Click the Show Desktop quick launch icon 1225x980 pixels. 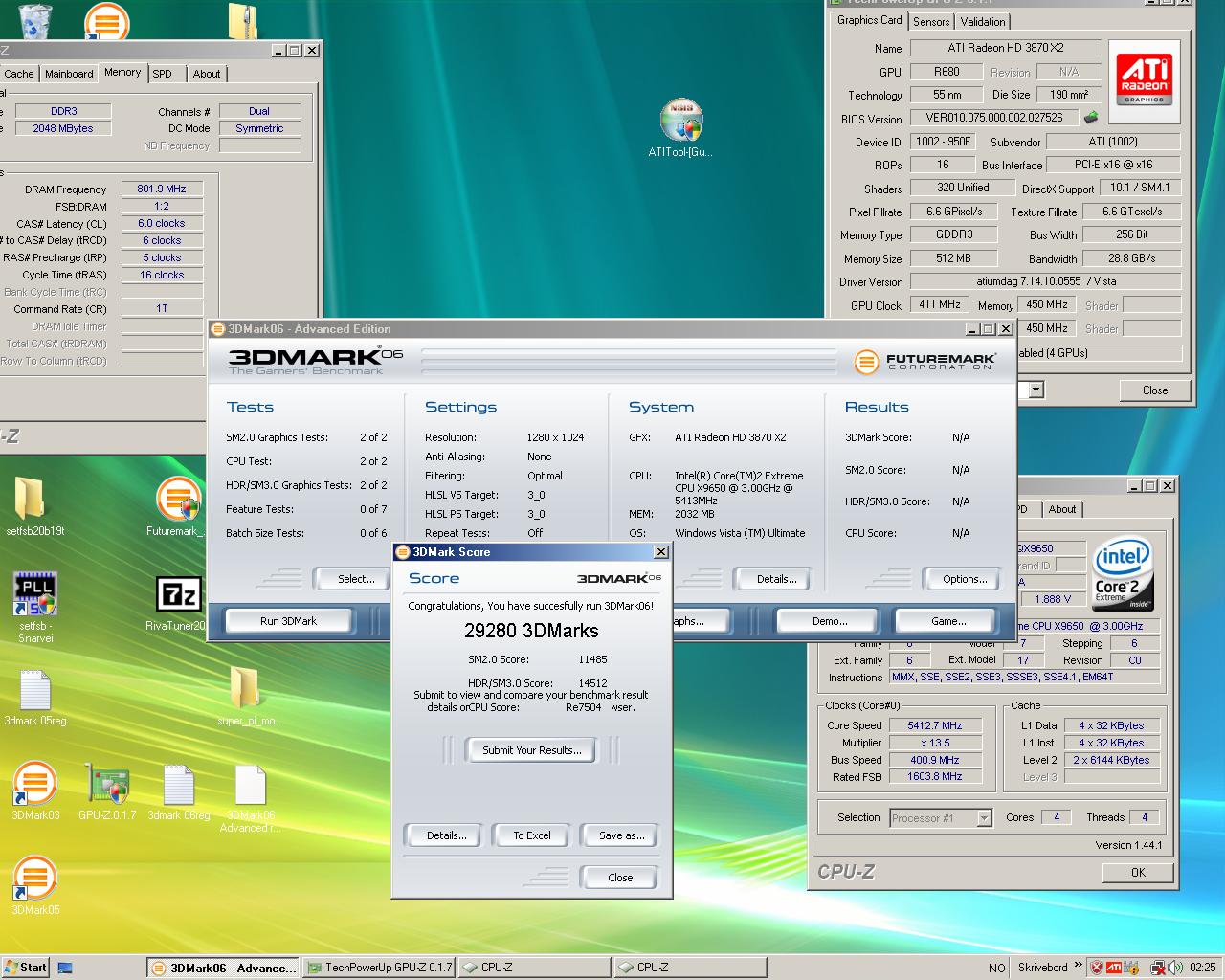pos(66,968)
